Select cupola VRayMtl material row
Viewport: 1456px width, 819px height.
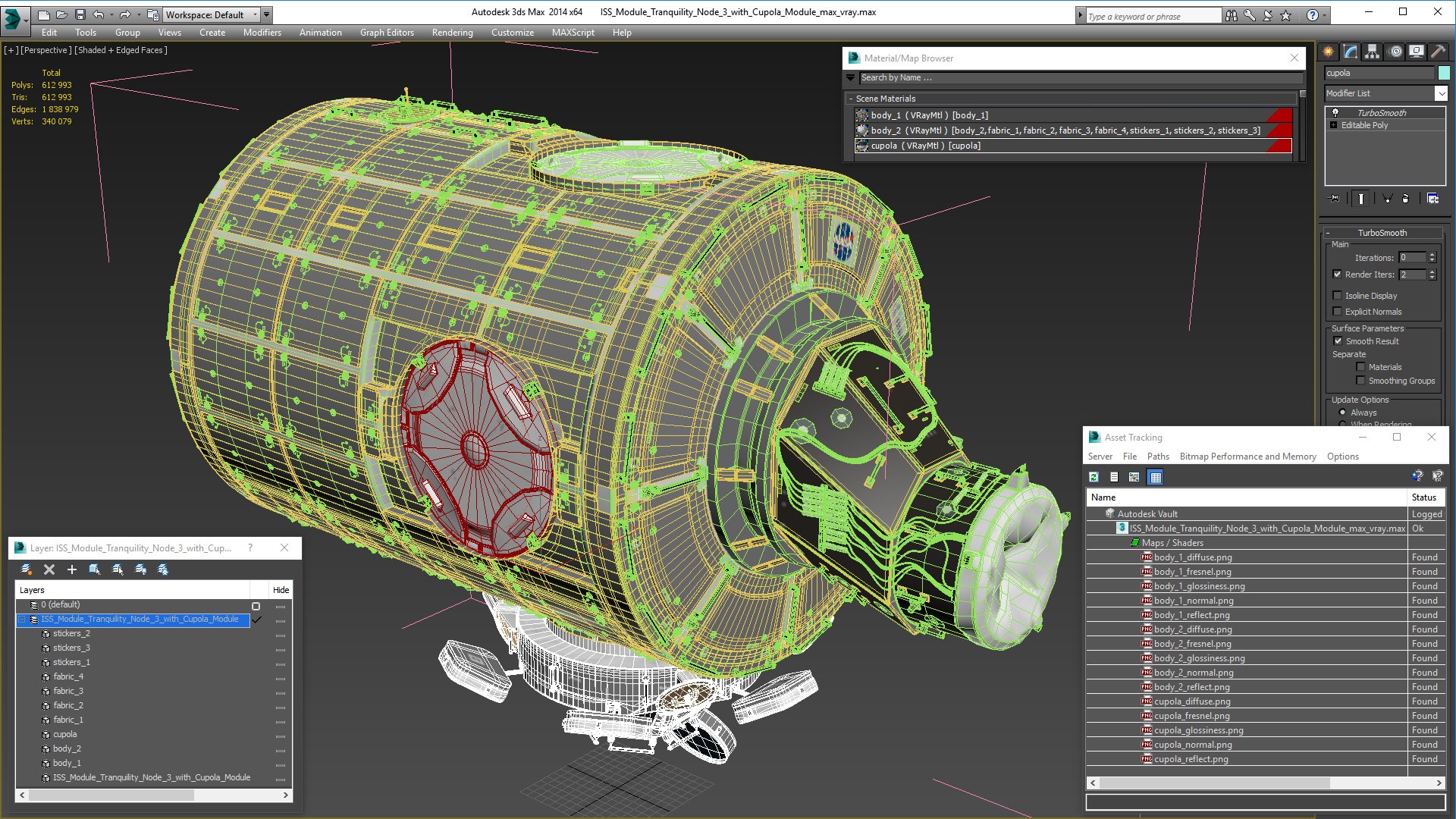(x=1073, y=146)
